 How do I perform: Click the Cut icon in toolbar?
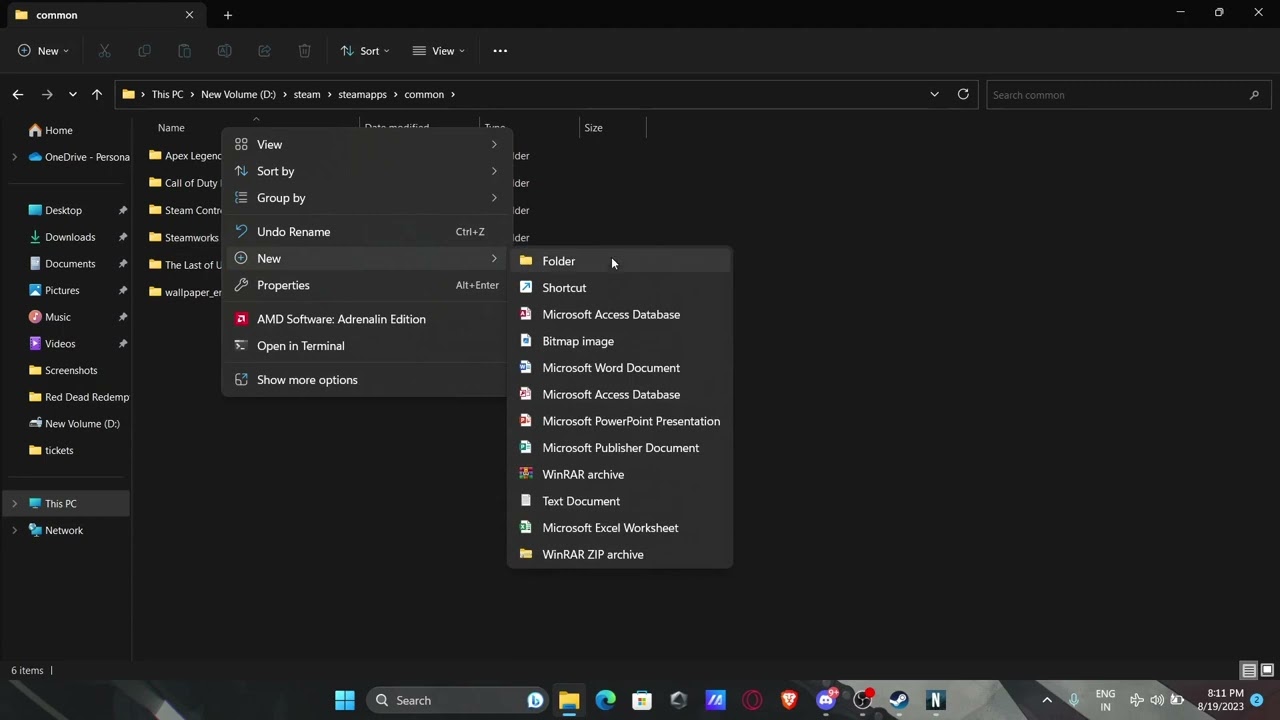(x=105, y=51)
